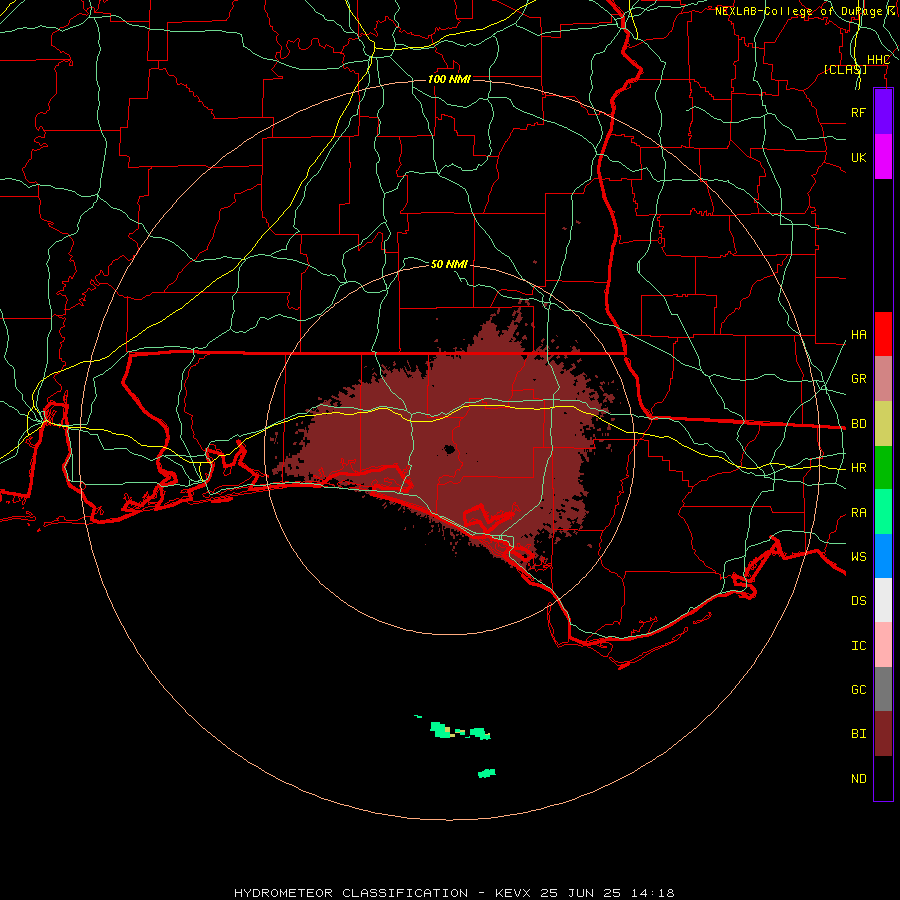Click the HR green legend swatch

[x=883, y=468]
